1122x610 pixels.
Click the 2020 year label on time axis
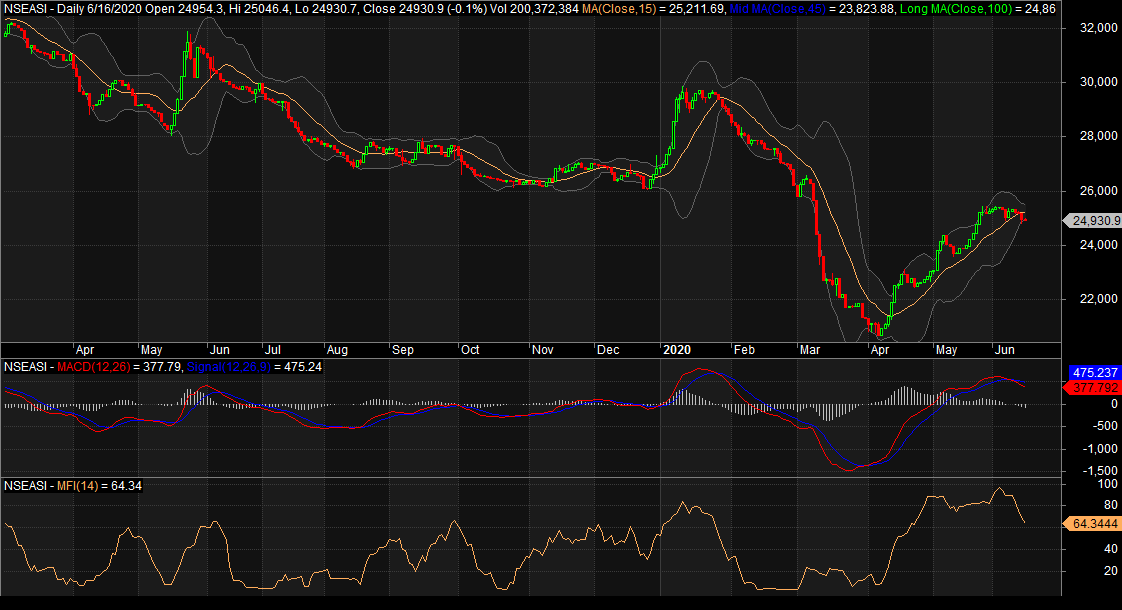click(x=677, y=350)
